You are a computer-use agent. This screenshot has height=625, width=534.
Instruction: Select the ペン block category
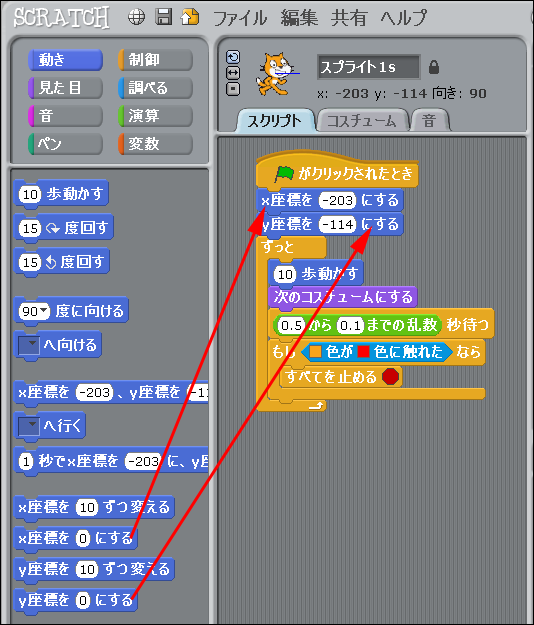(65, 143)
